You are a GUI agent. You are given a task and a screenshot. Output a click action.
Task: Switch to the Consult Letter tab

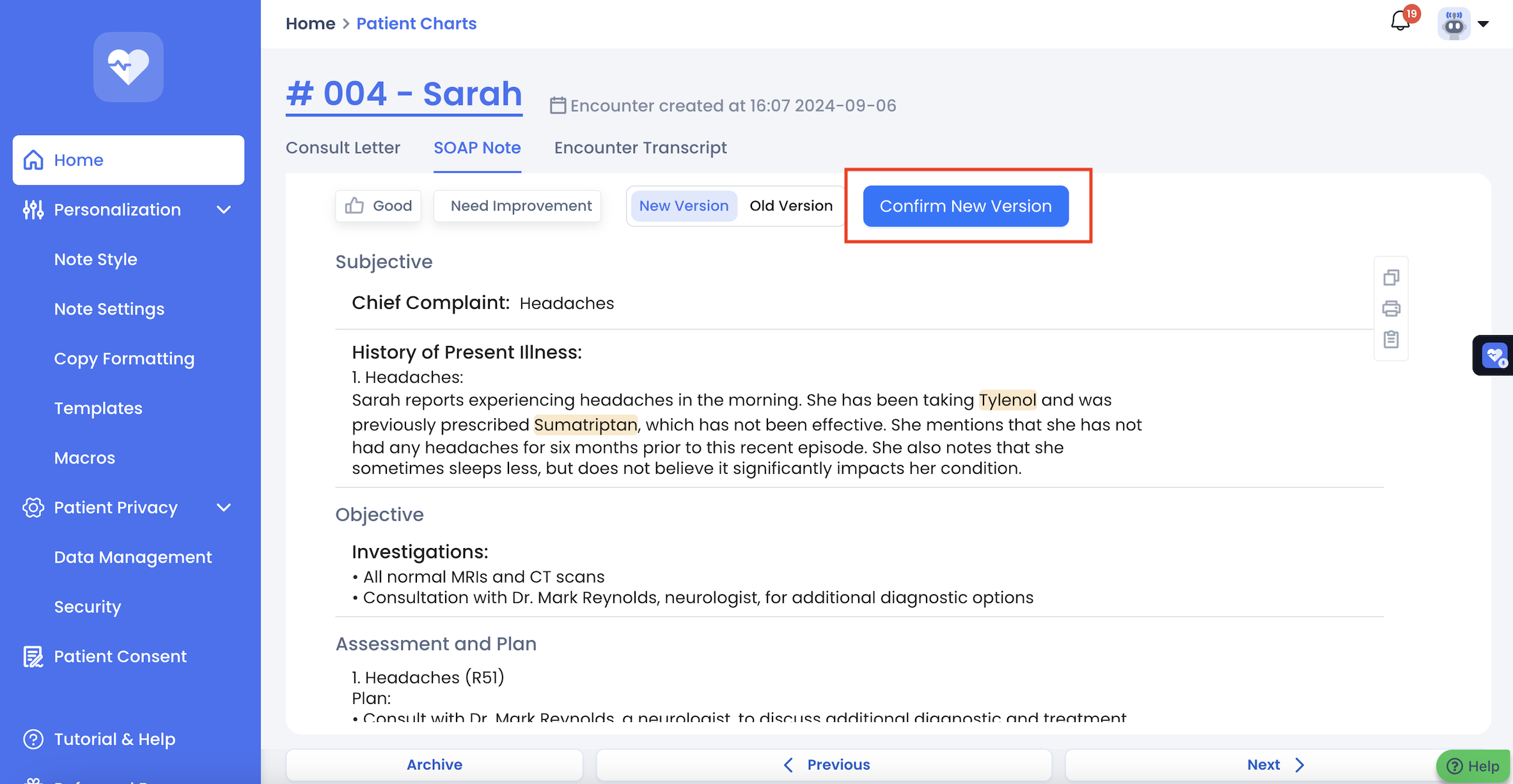343,148
